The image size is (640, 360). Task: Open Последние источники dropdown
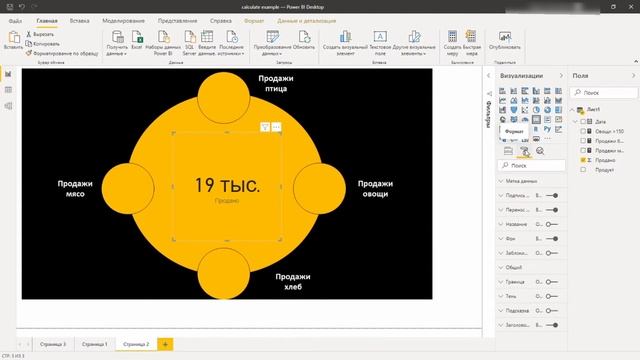point(231,43)
